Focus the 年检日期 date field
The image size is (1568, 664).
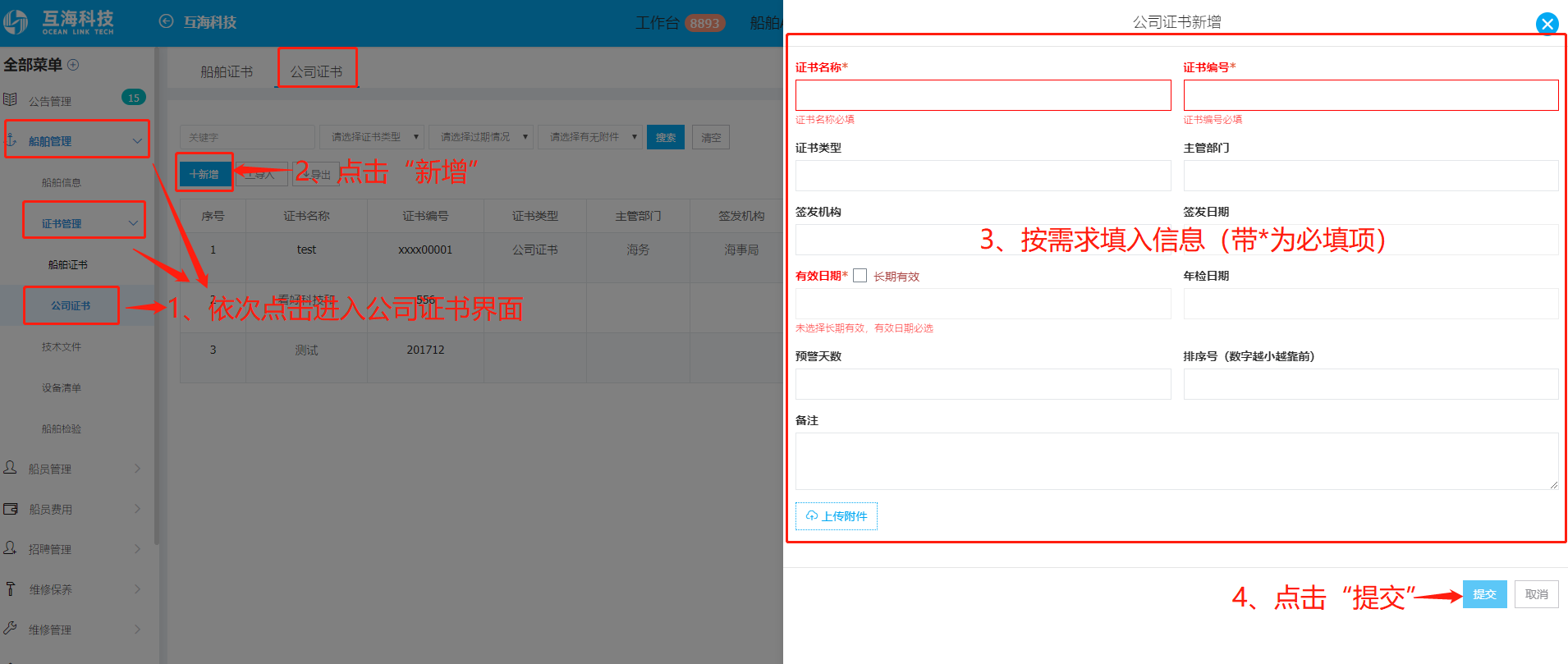(1371, 304)
